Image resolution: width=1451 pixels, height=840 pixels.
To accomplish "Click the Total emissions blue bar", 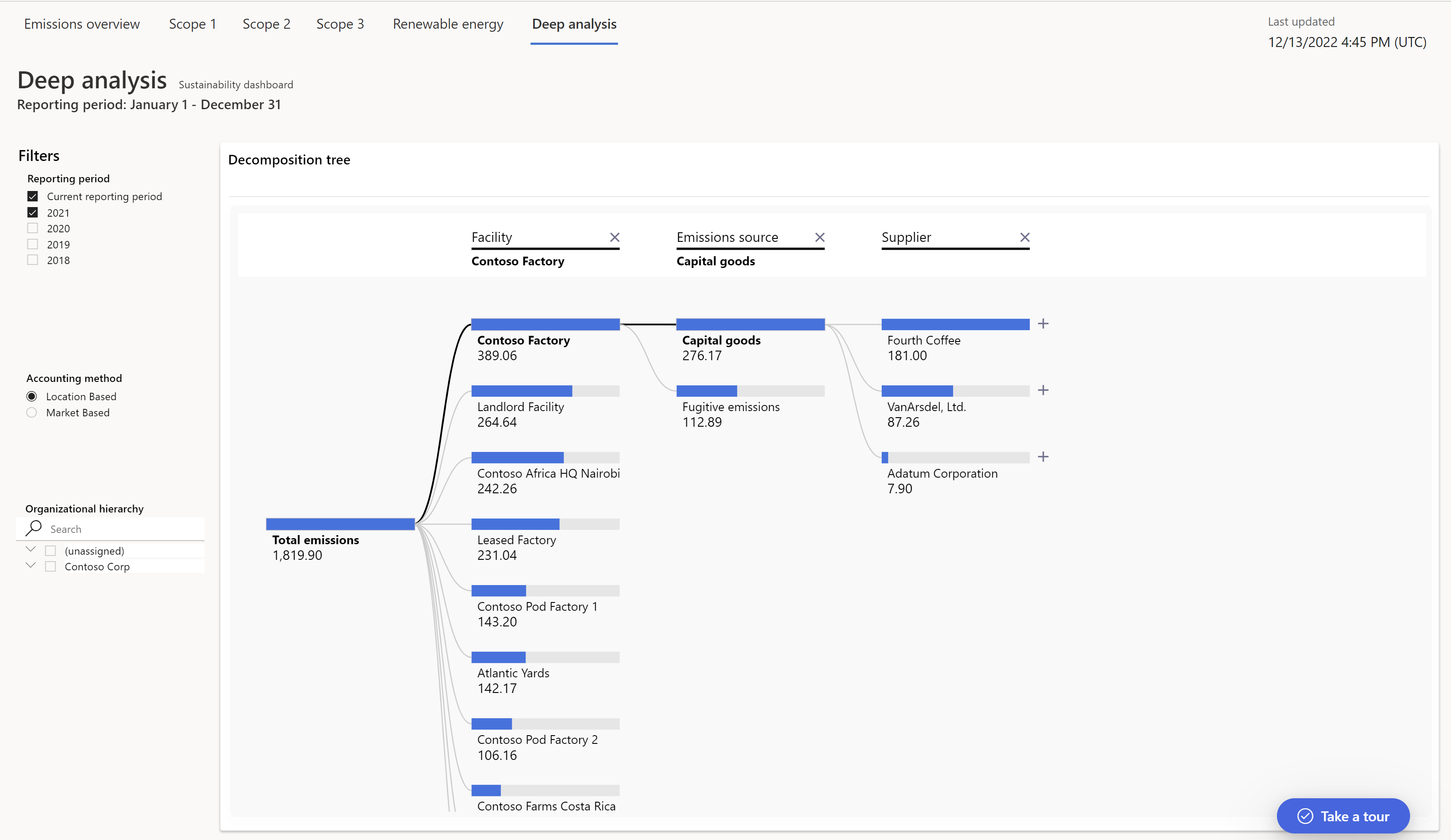I will 340,524.
